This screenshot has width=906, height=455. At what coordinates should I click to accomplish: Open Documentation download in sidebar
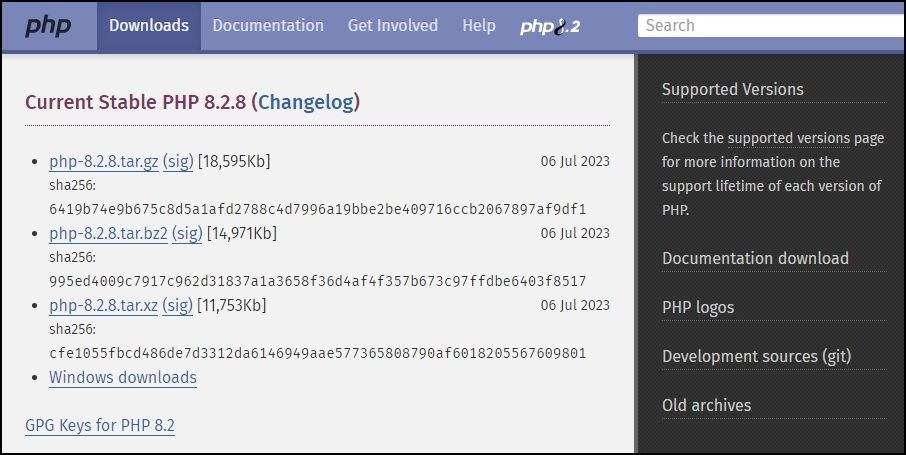click(755, 258)
